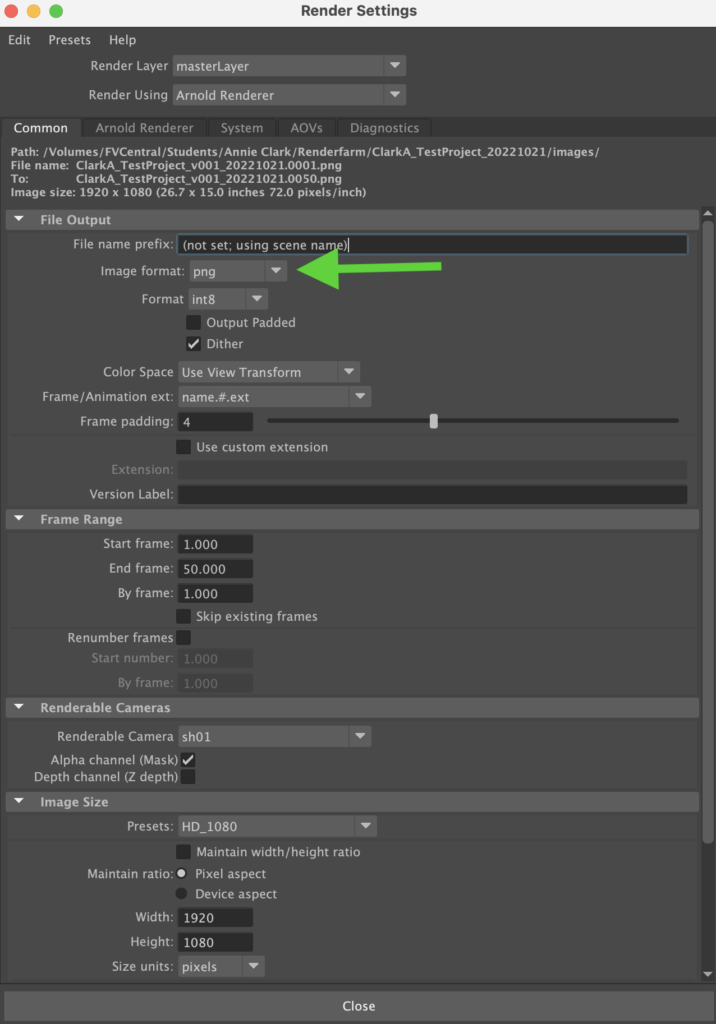Viewport: 716px width, 1024px height.
Task: Select the Device aspect radio button
Action: [182, 893]
